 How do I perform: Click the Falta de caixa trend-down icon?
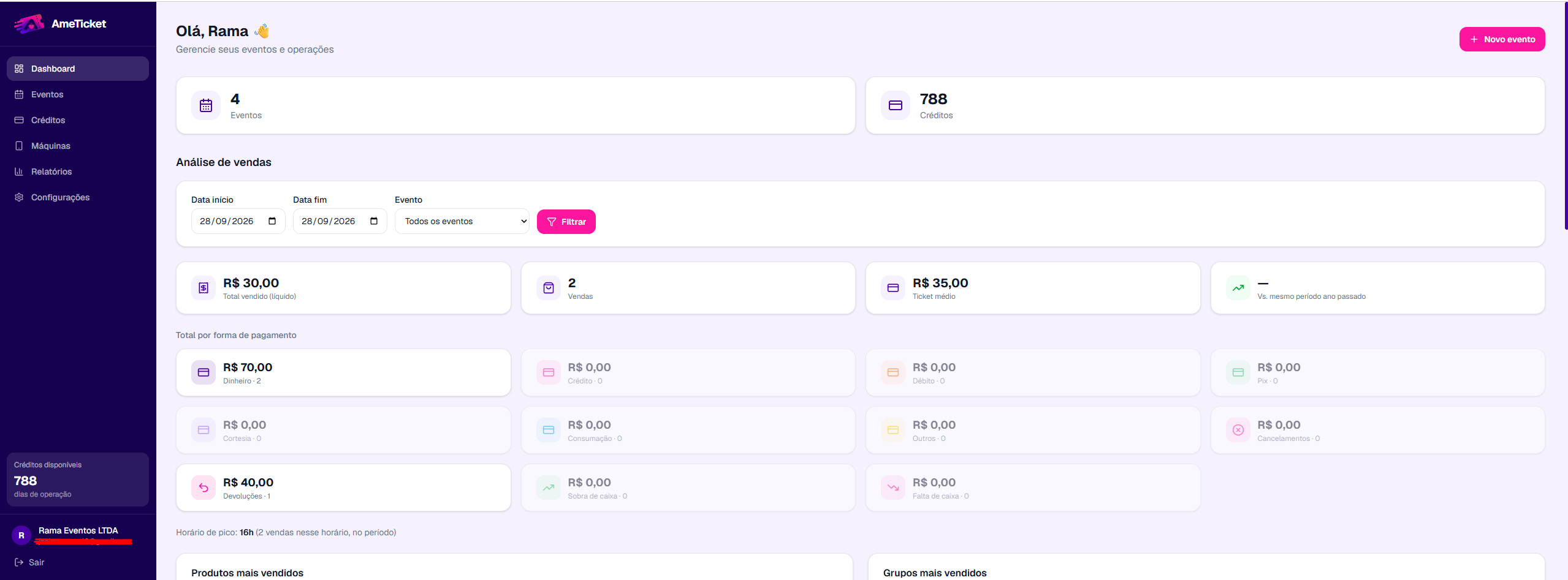tap(893, 488)
